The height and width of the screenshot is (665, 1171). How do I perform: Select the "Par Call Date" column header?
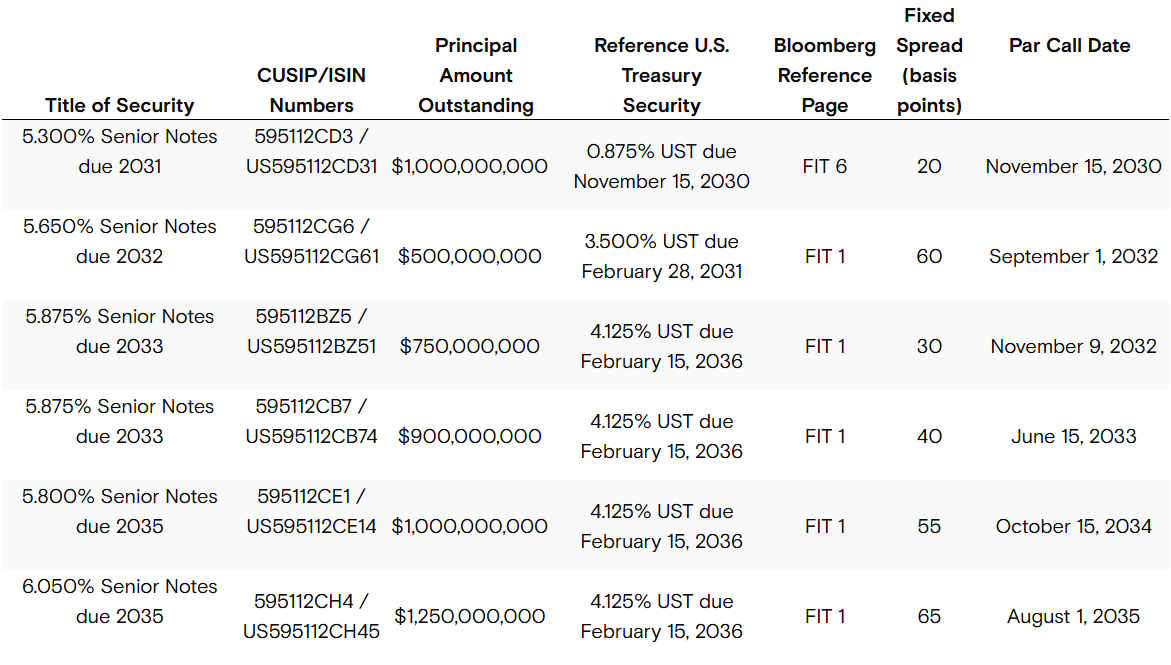click(x=1070, y=45)
